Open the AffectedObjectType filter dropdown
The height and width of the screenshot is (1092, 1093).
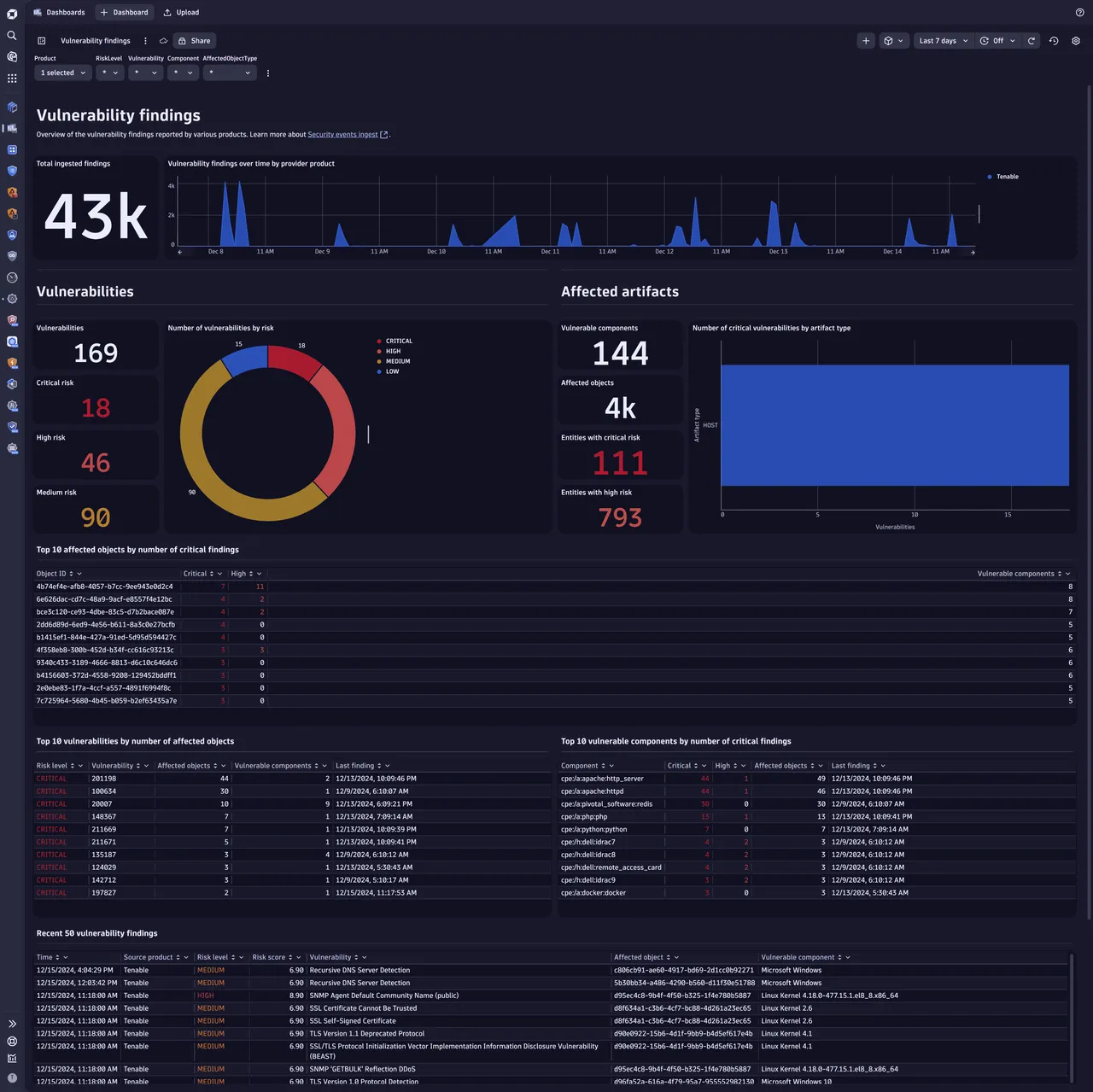tap(230, 73)
